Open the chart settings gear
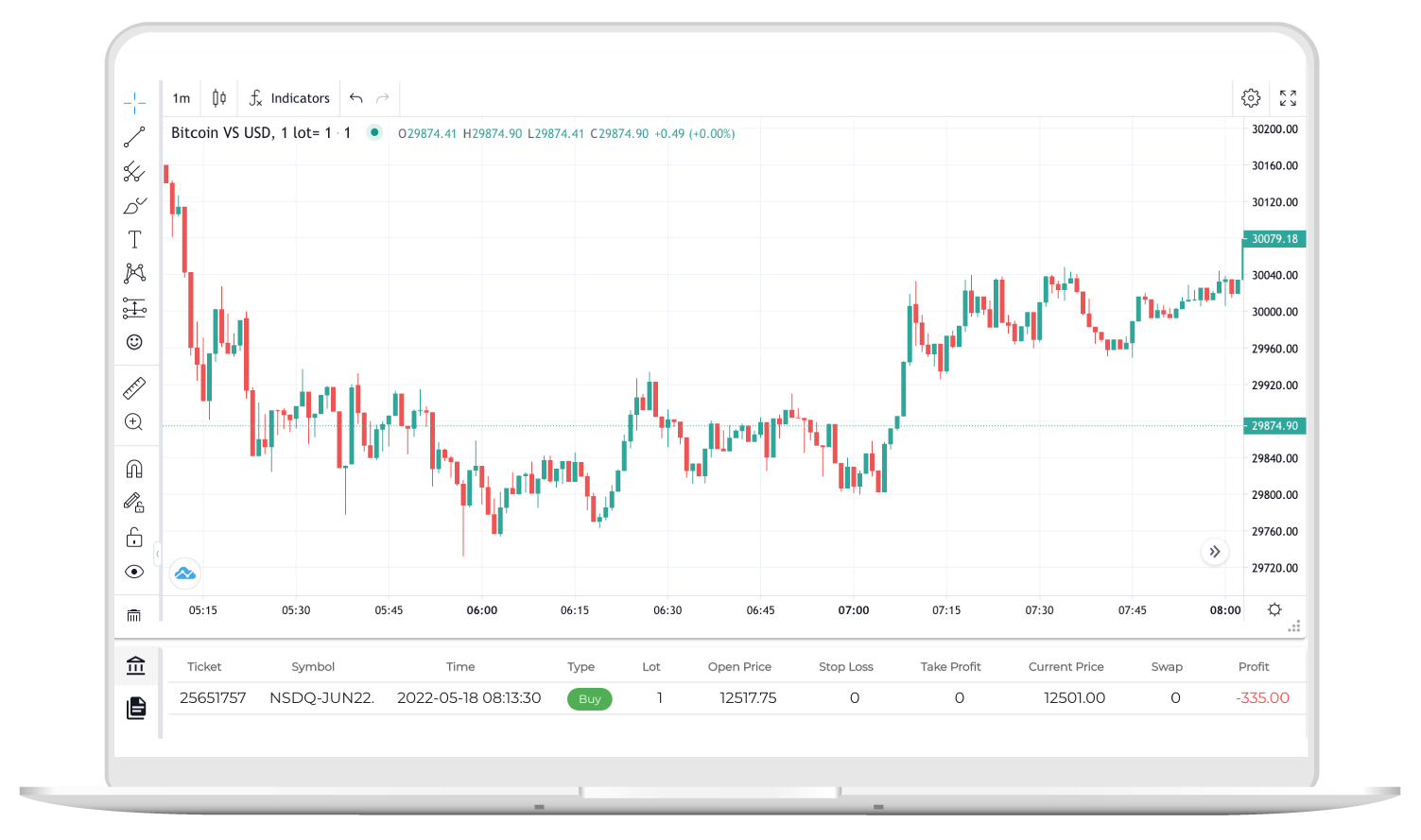The height and width of the screenshot is (840, 1421). click(x=1251, y=97)
